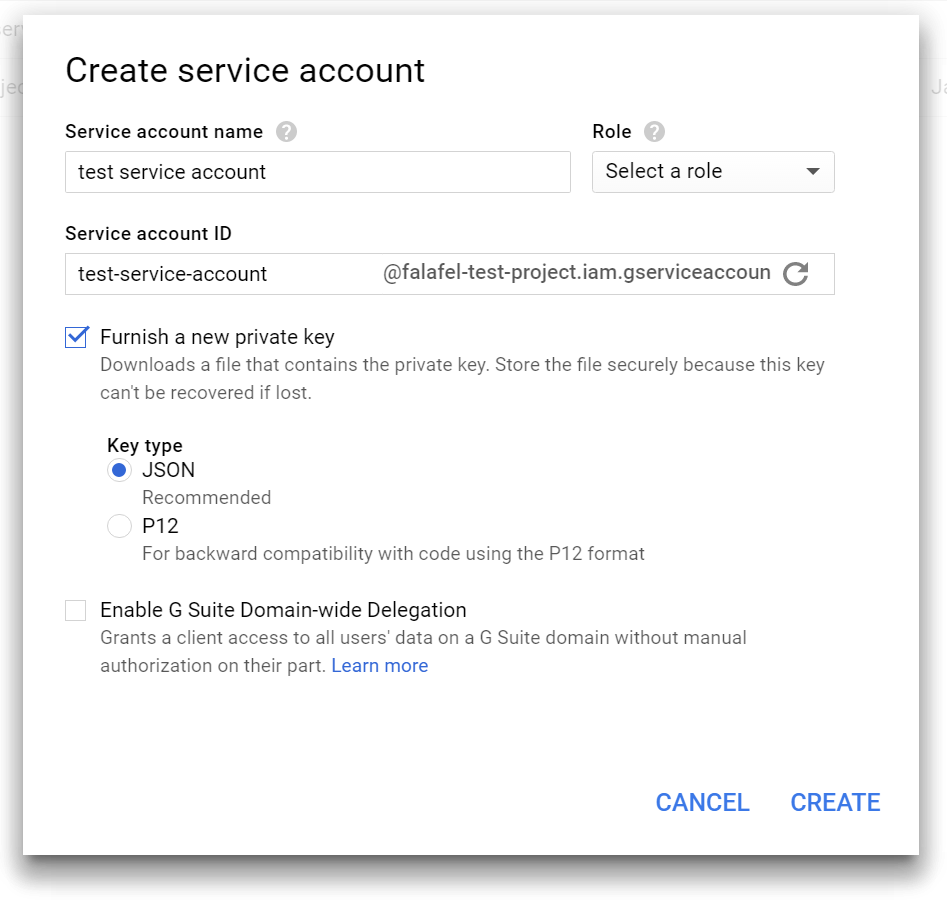Click the Create service account dialog title

tap(244, 70)
